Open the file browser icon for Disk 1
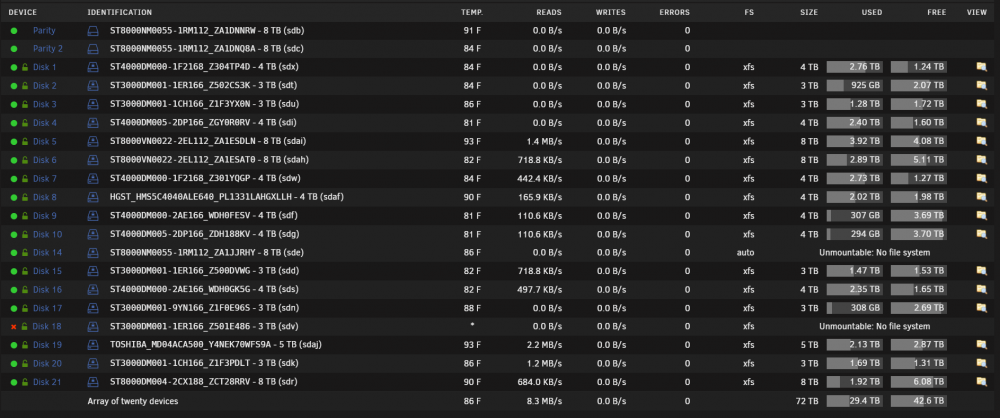The height and width of the screenshot is (418, 1000). click(x=981, y=66)
